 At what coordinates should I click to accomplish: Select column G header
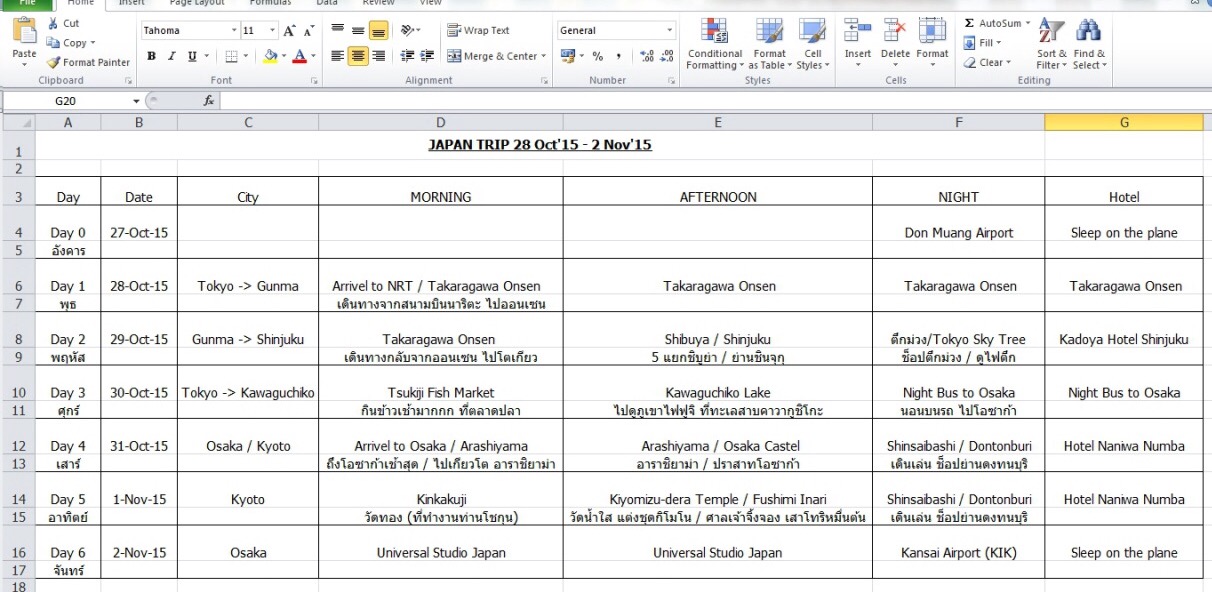point(1124,122)
